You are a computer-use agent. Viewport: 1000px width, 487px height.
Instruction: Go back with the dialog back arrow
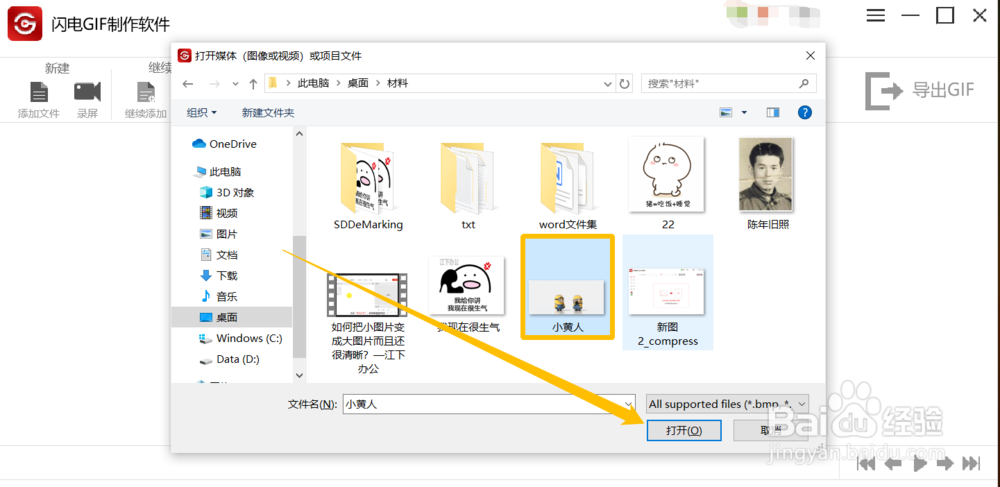188,84
